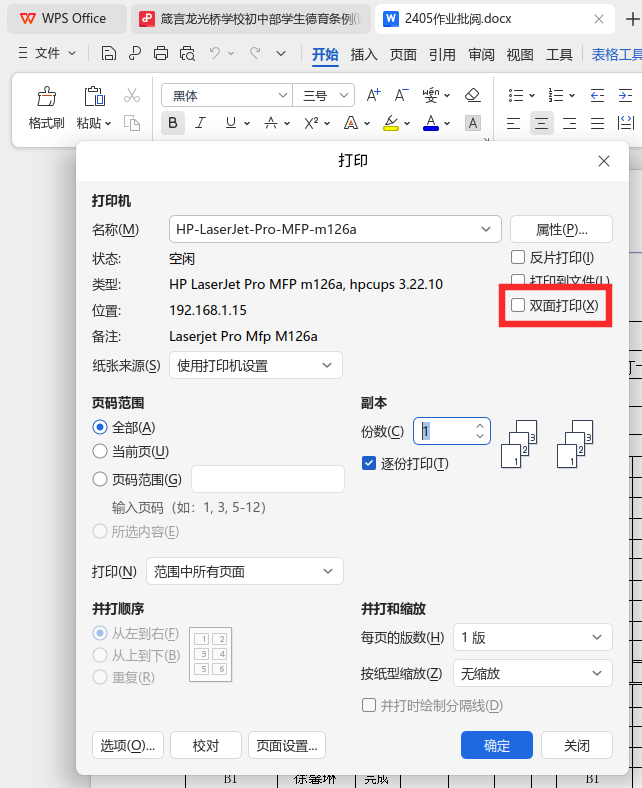This screenshot has height=788, width=642.
Task: Click the Copy icon below scissors
Action: 132,123
